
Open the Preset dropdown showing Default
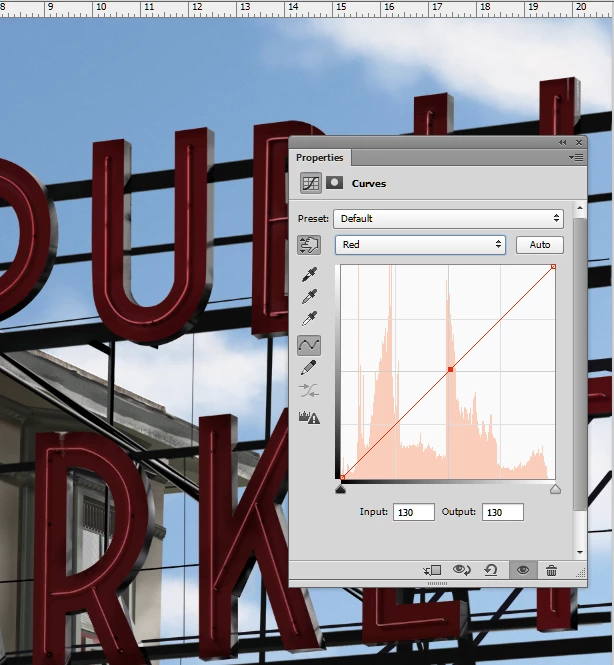coord(448,218)
